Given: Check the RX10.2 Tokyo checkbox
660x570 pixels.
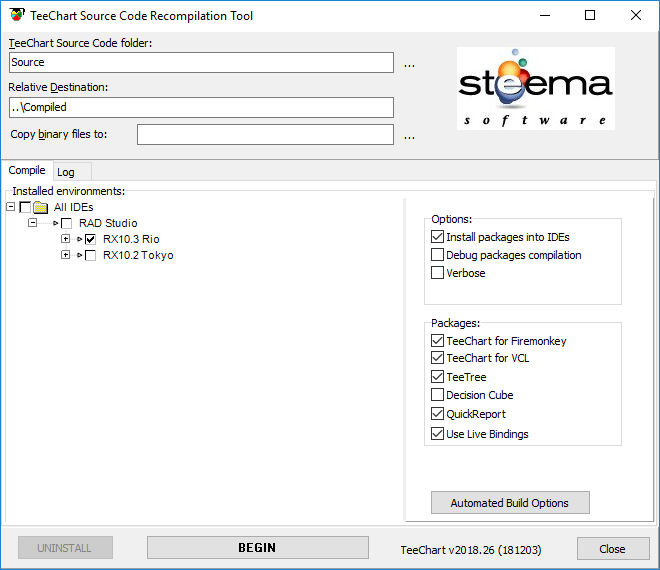Looking at the screenshot, I should point(90,255).
